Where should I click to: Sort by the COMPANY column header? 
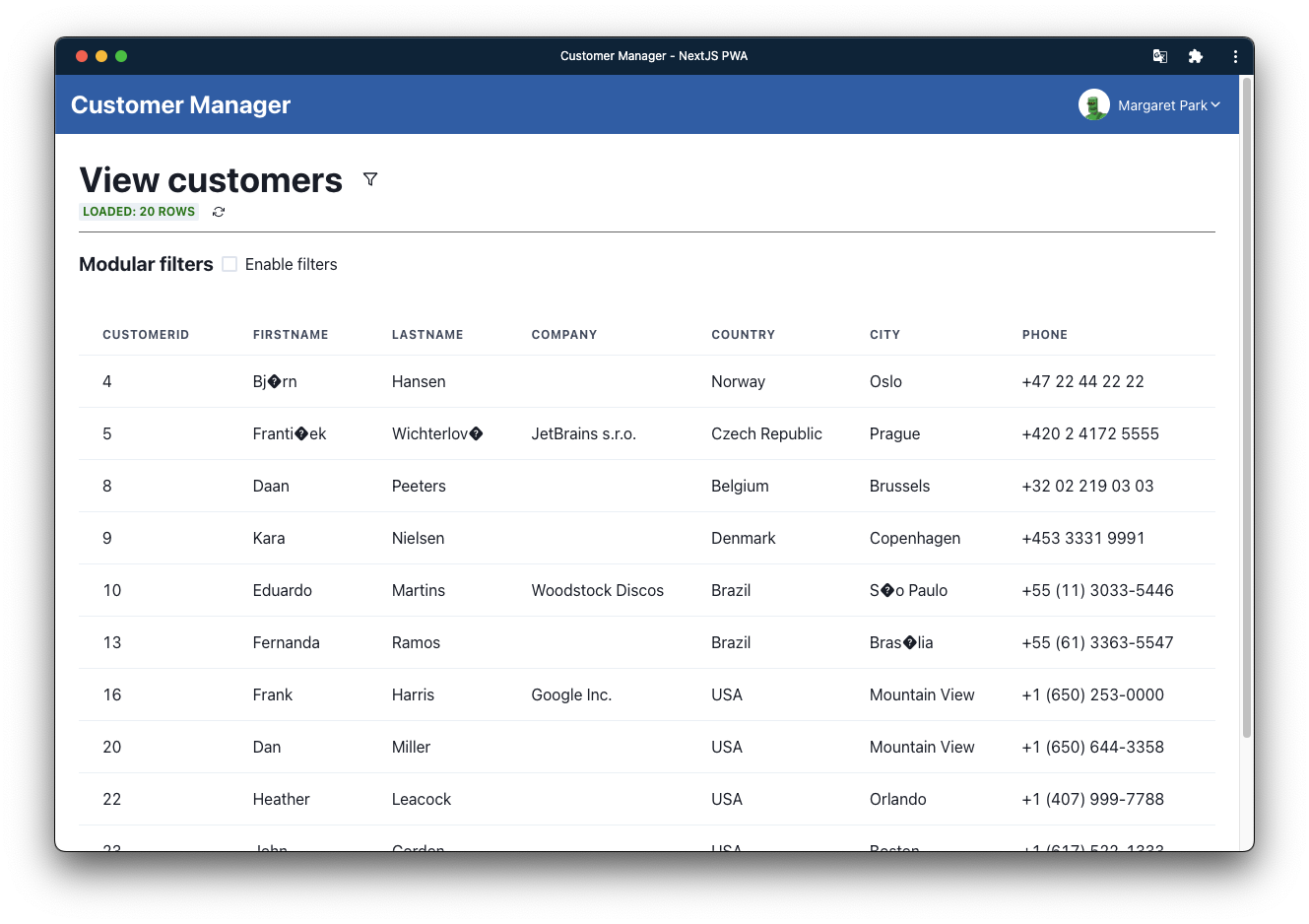(564, 335)
